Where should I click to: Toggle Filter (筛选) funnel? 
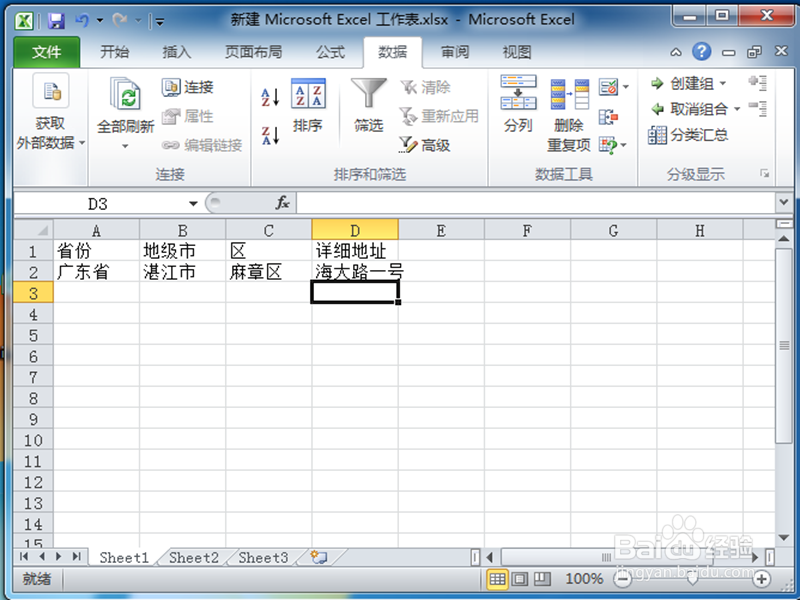(369, 106)
